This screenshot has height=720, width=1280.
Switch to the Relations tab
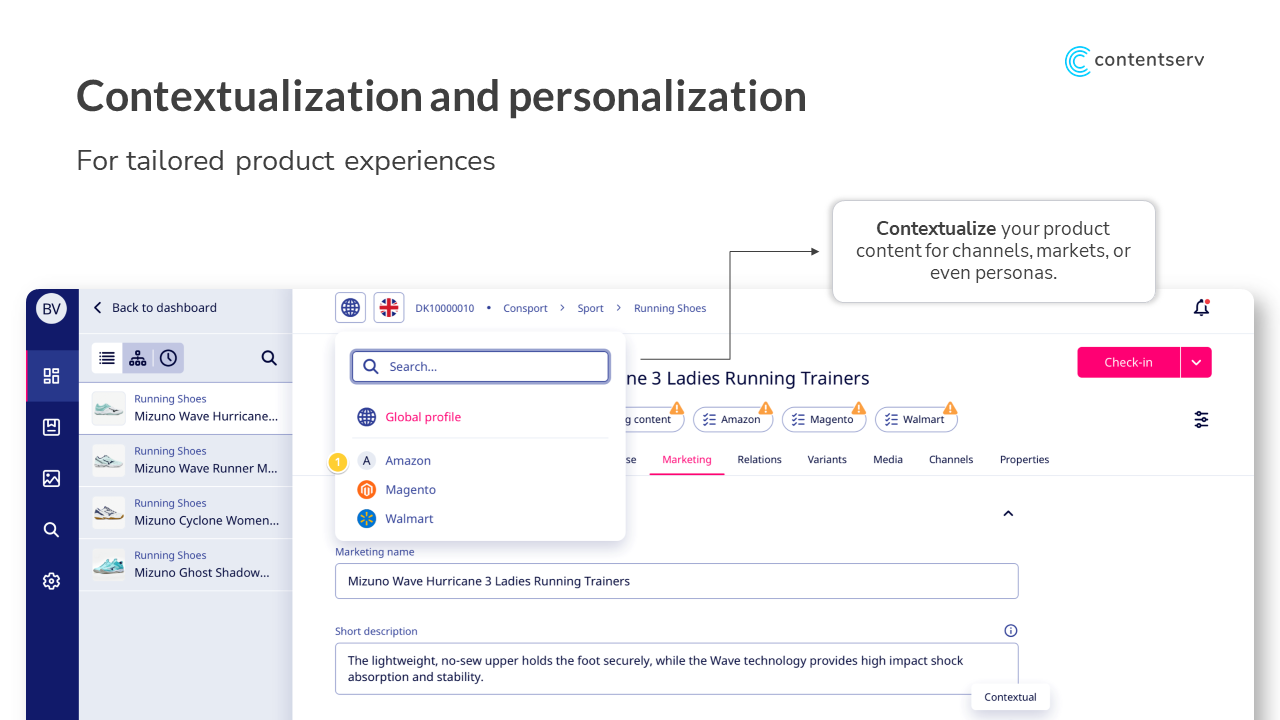tap(759, 459)
